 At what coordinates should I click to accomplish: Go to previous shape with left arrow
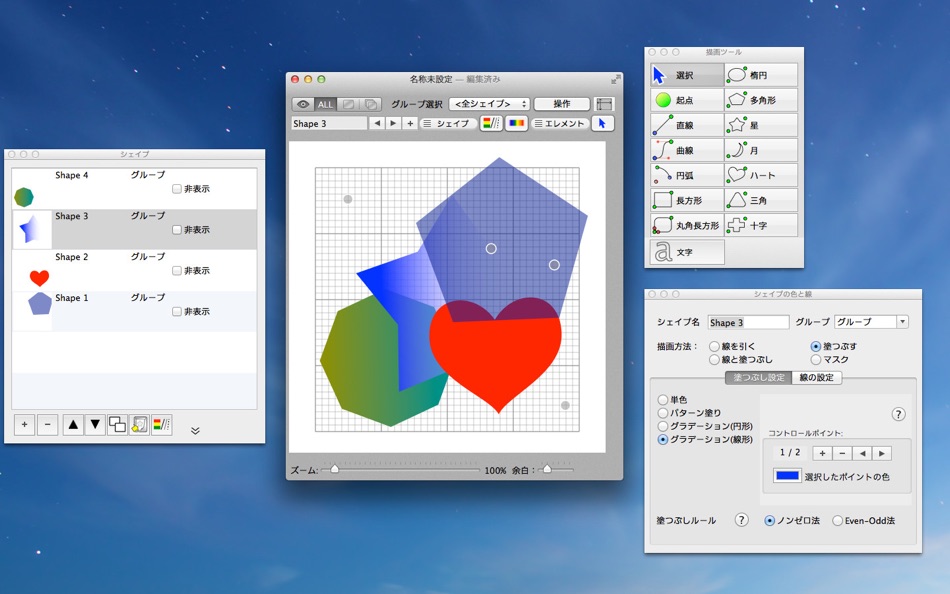point(377,123)
